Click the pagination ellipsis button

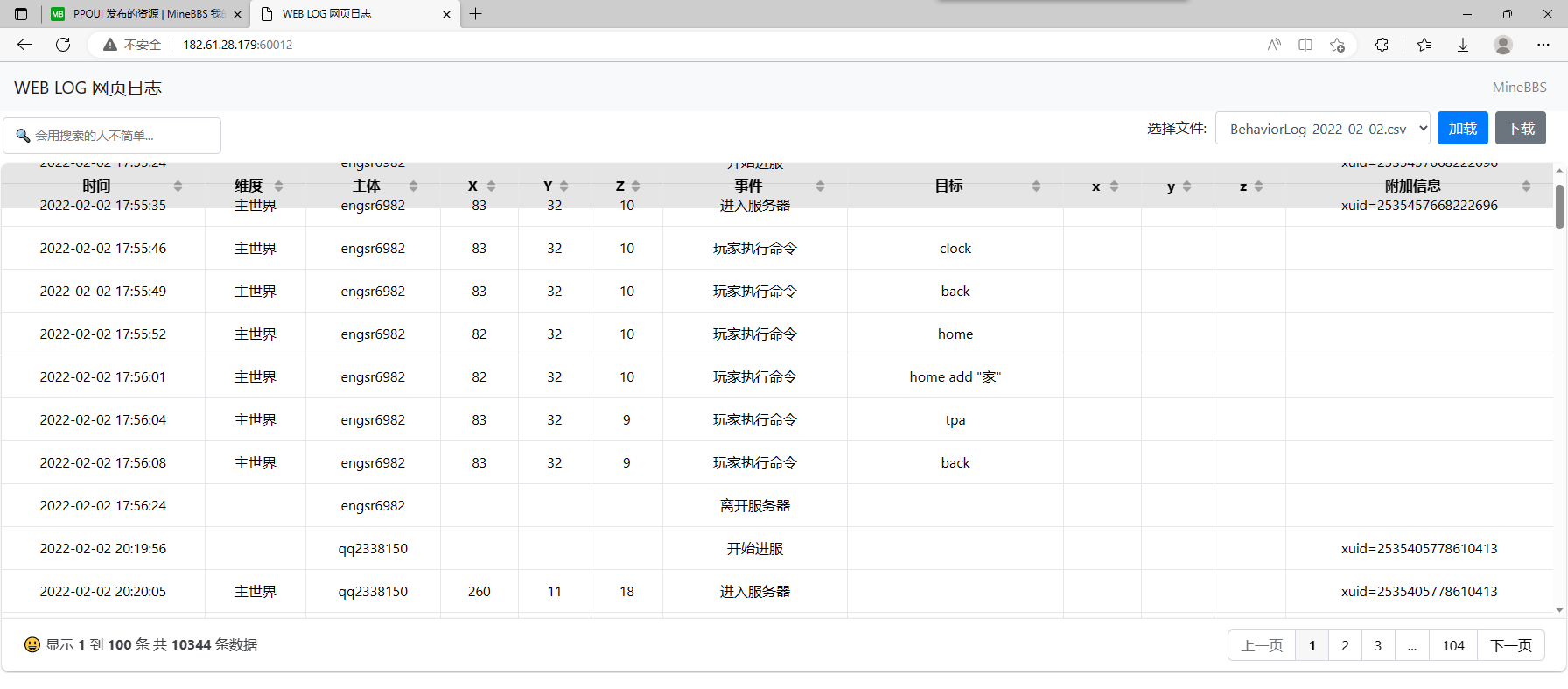coord(1412,645)
